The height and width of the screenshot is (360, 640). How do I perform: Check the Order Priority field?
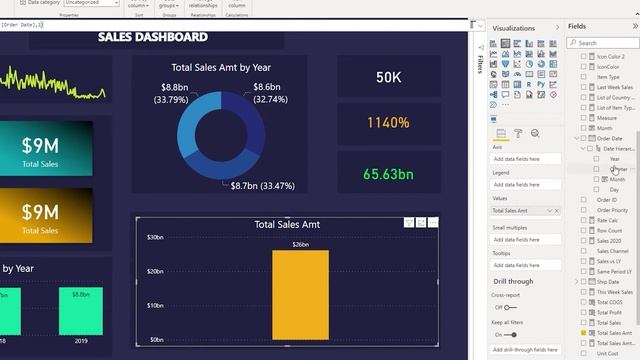click(x=584, y=210)
